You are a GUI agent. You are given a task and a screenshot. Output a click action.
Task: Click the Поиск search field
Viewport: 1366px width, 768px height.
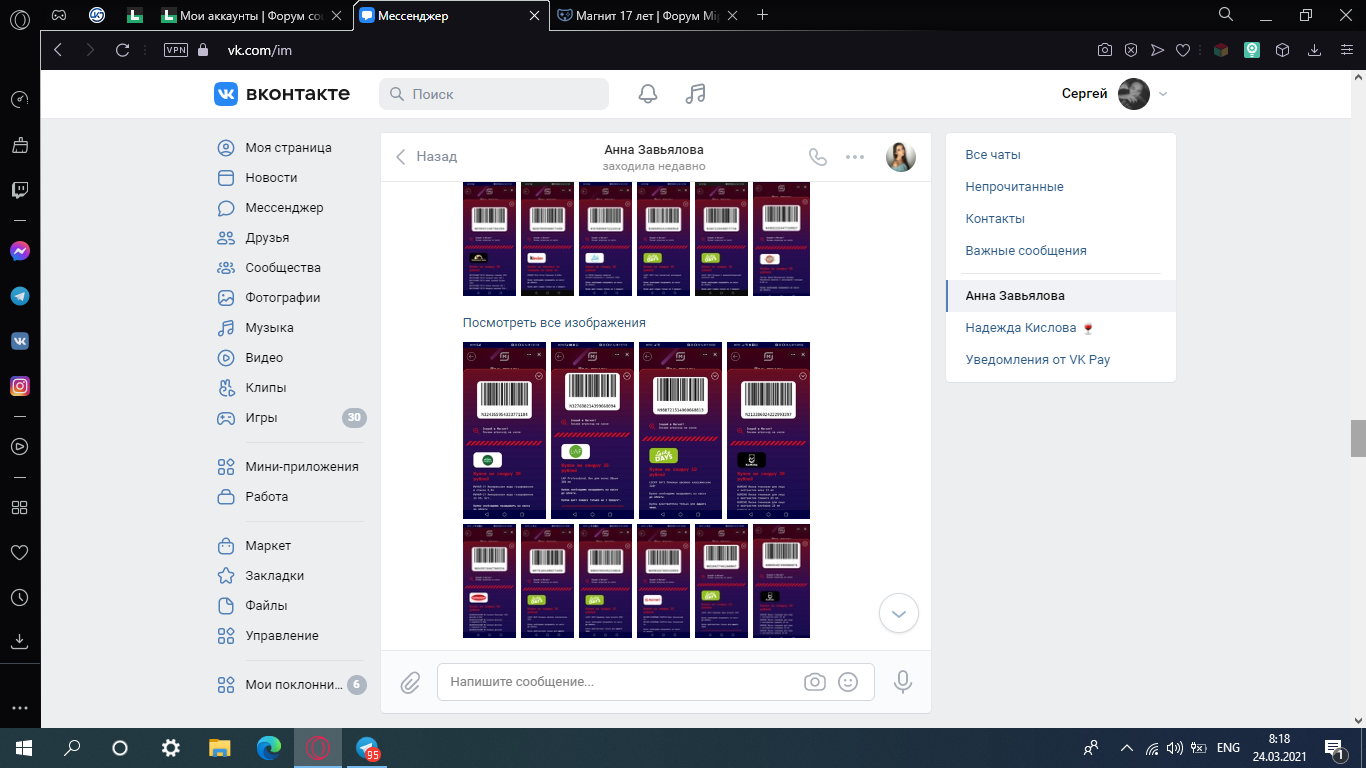coord(494,94)
